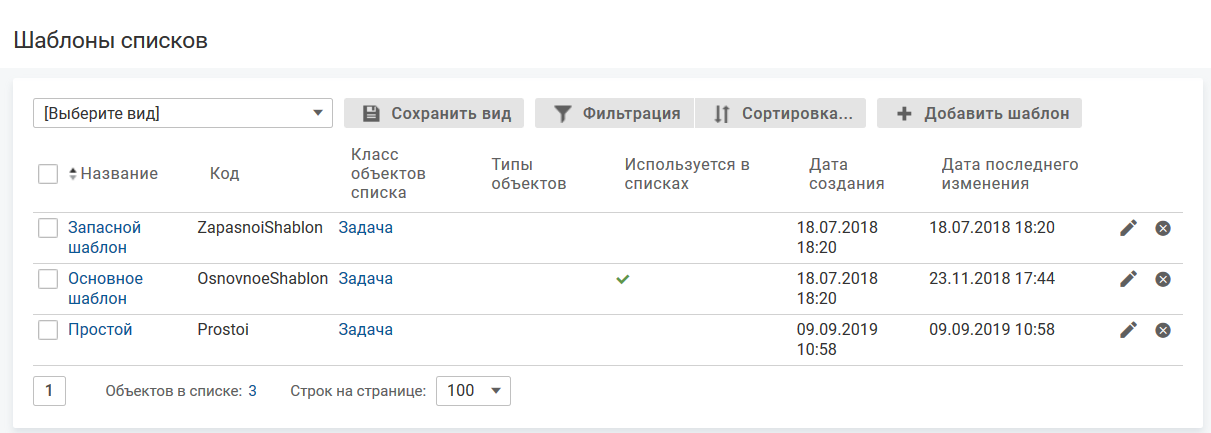This screenshot has height=433, width=1211.
Task: Expand the rows per page dropdown
Action: click(473, 391)
